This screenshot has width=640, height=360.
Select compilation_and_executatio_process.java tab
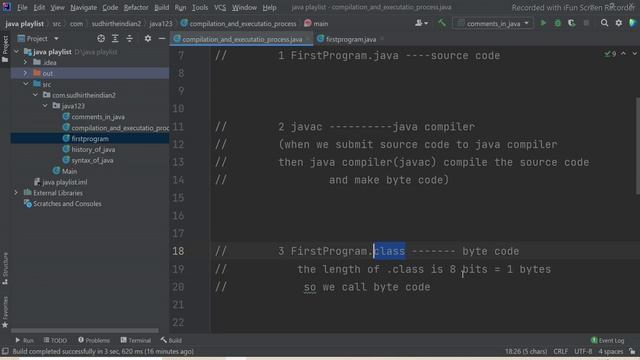[242, 39]
